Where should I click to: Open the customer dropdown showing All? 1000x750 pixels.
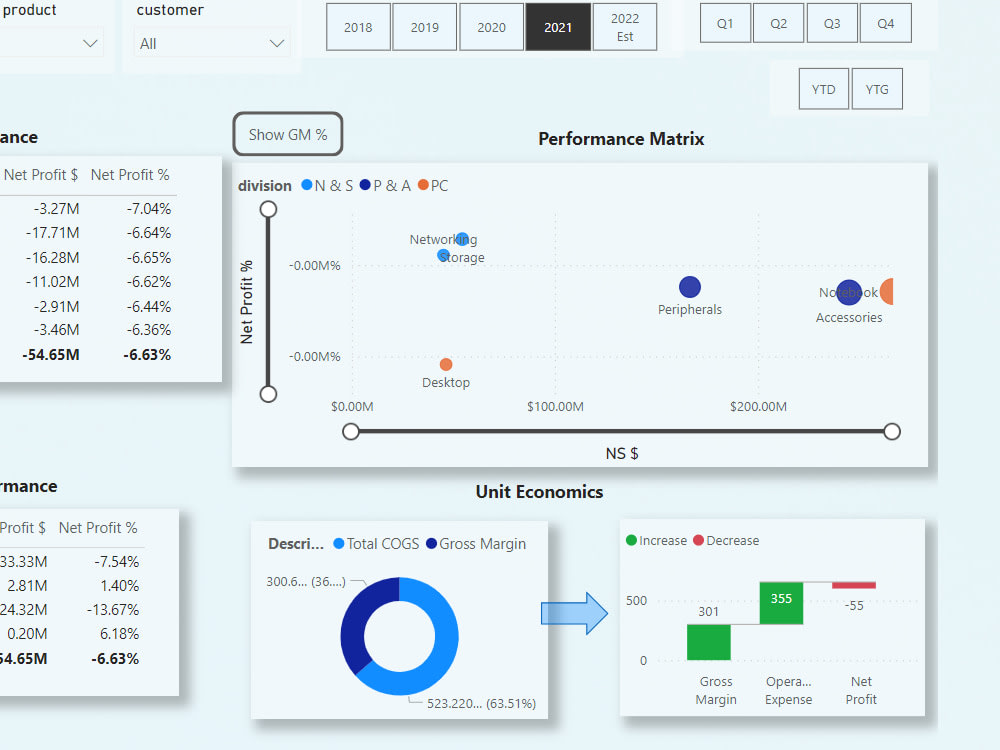coord(212,43)
